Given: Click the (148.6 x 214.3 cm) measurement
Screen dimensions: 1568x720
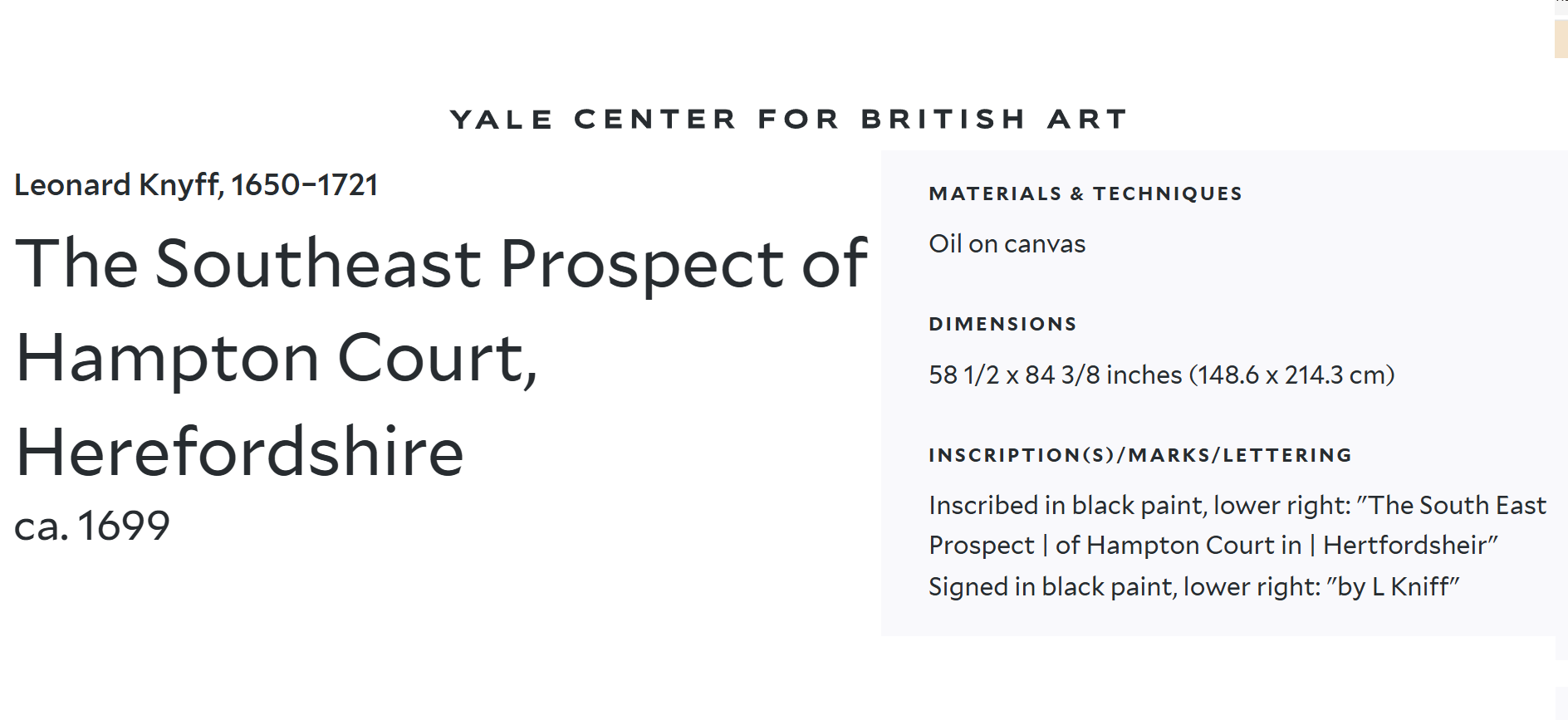Looking at the screenshot, I should pos(1292,375).
